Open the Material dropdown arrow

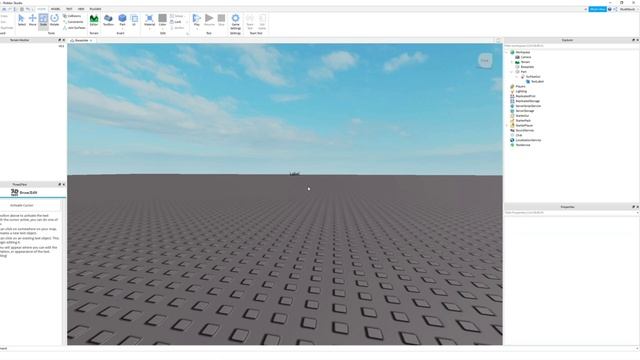click(149, 29)
